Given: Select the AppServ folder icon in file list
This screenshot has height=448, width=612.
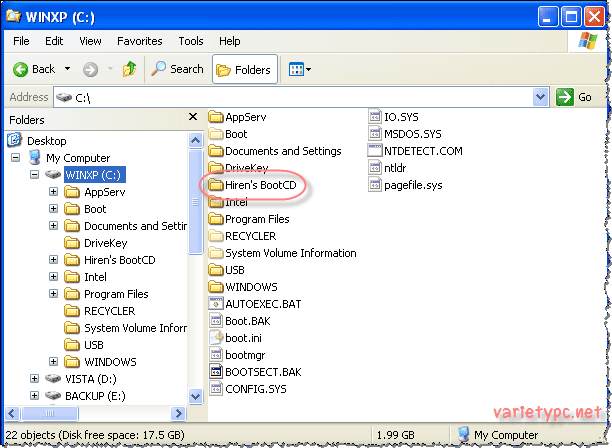Looking at the screenshot, I should [215, 117].
